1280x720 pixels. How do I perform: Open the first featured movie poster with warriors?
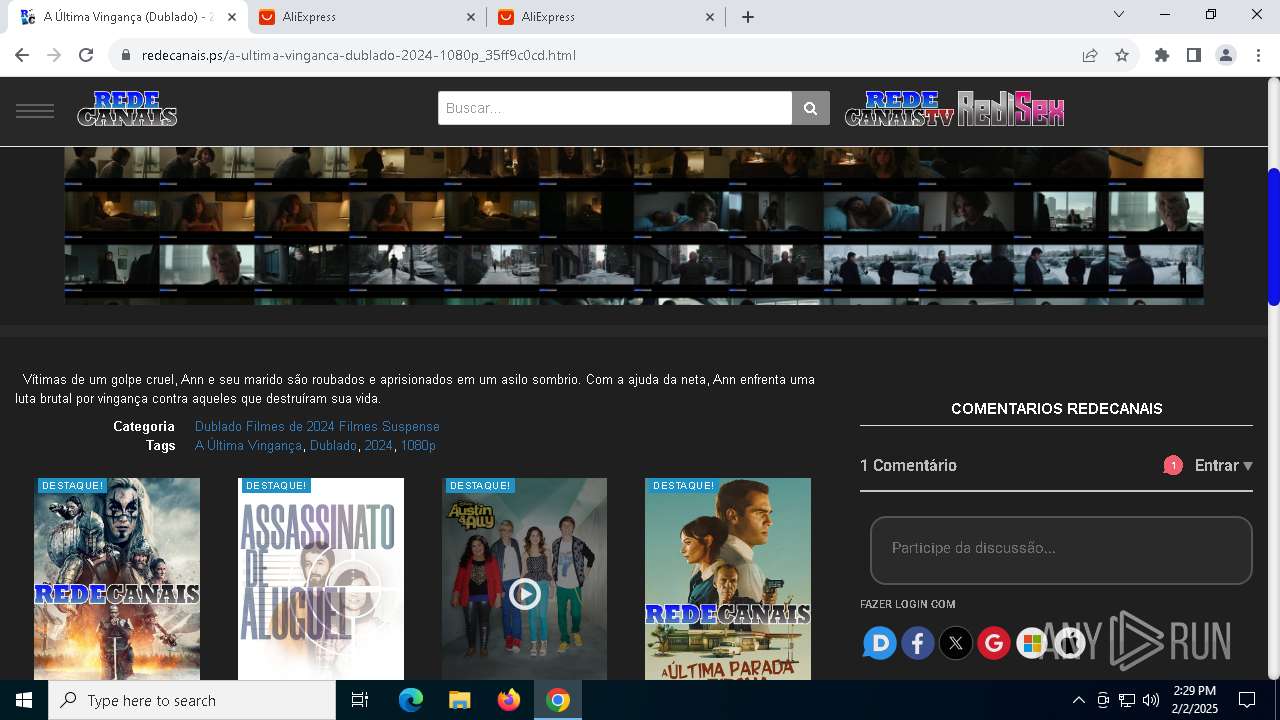[117, 579]
